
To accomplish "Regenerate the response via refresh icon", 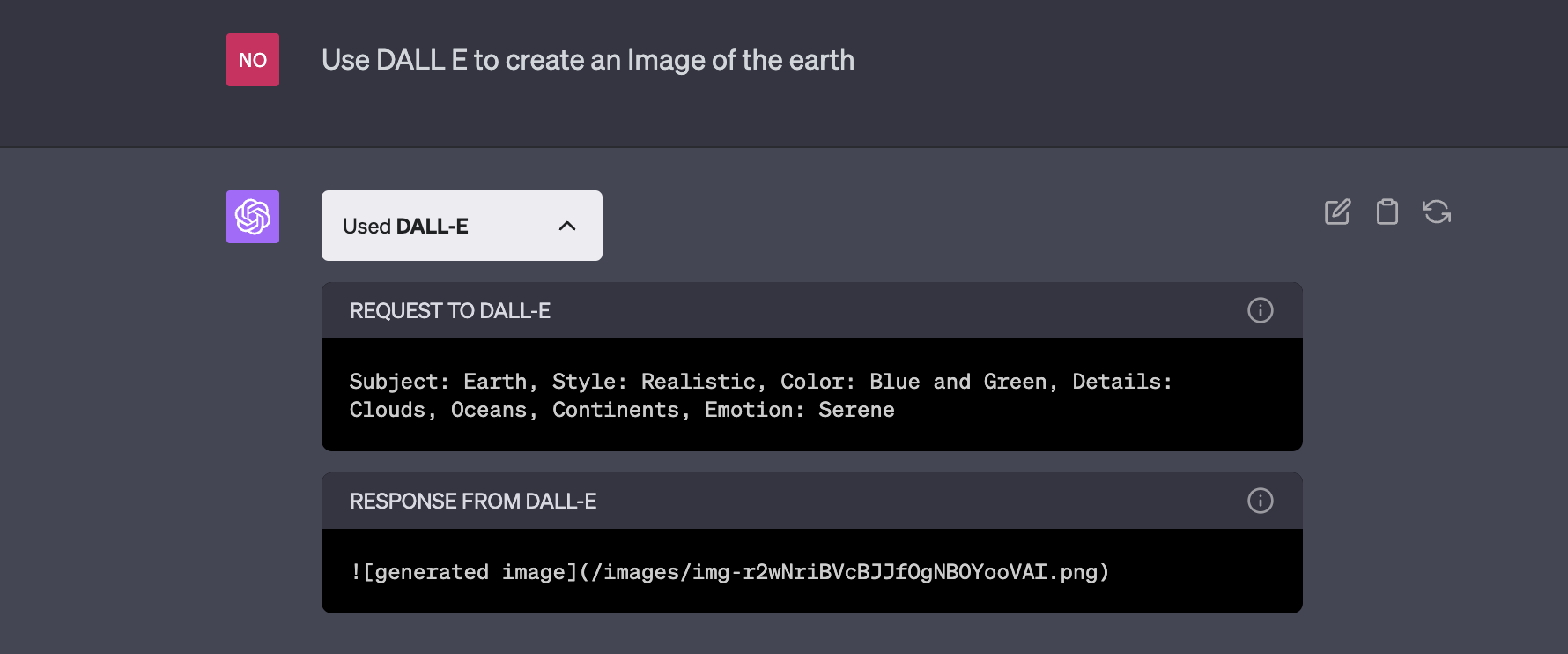I will point(1437,212).
